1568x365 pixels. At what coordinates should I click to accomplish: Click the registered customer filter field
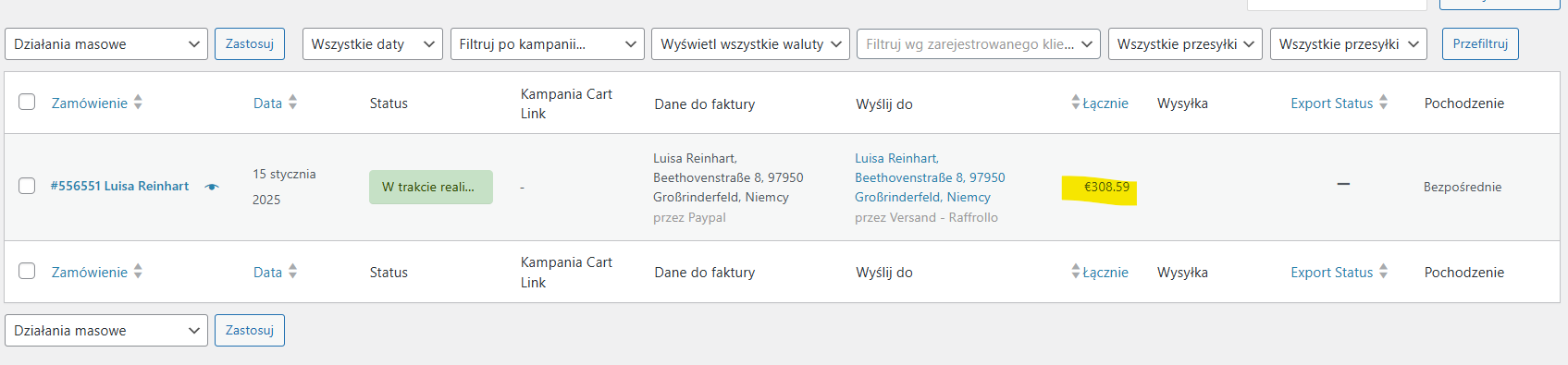(x=979, y=43)
